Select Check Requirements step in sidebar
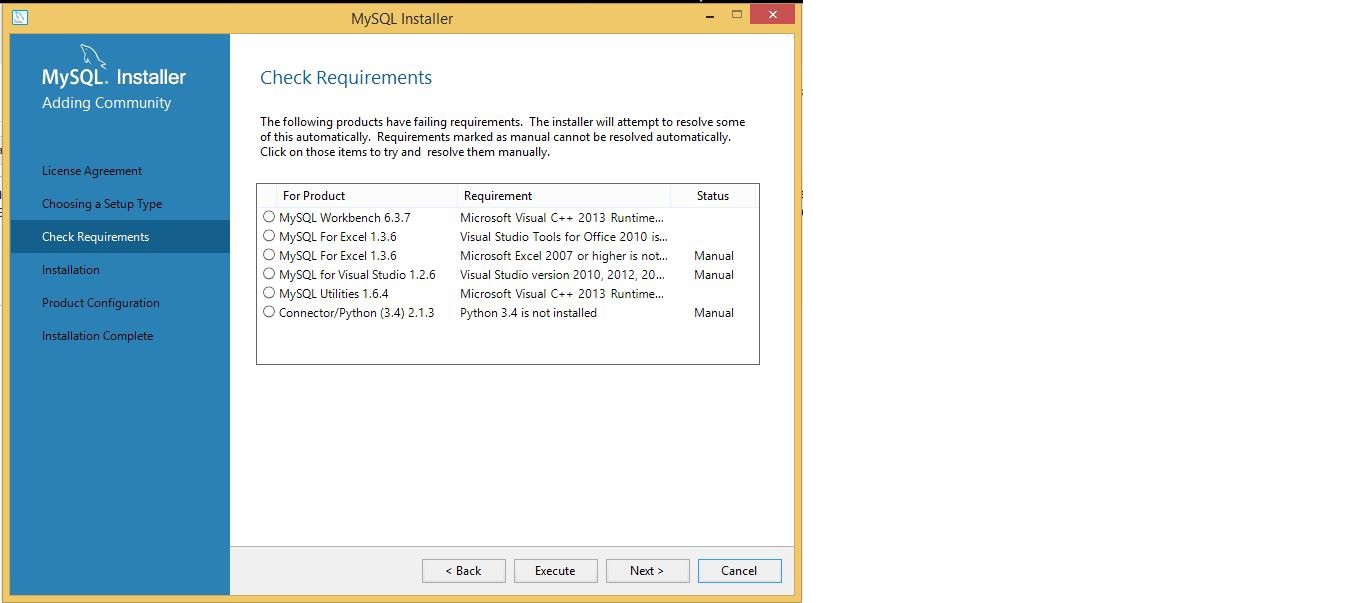The width and height of the screenshot is (1363, 603). pos(96,237)
